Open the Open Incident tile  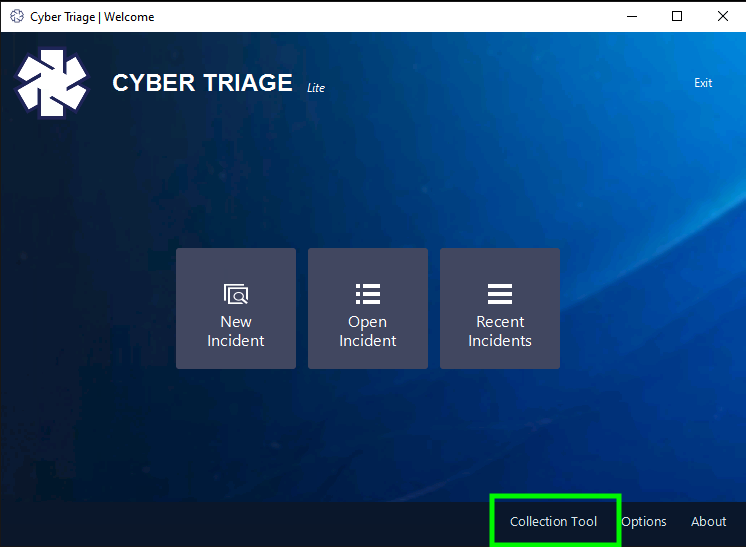(x=368, y=308)
